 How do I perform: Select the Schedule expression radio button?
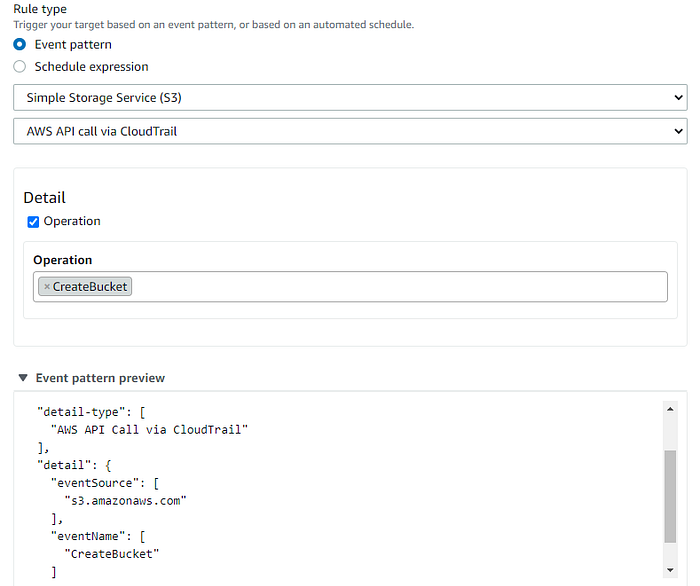(x=20, y=66)
